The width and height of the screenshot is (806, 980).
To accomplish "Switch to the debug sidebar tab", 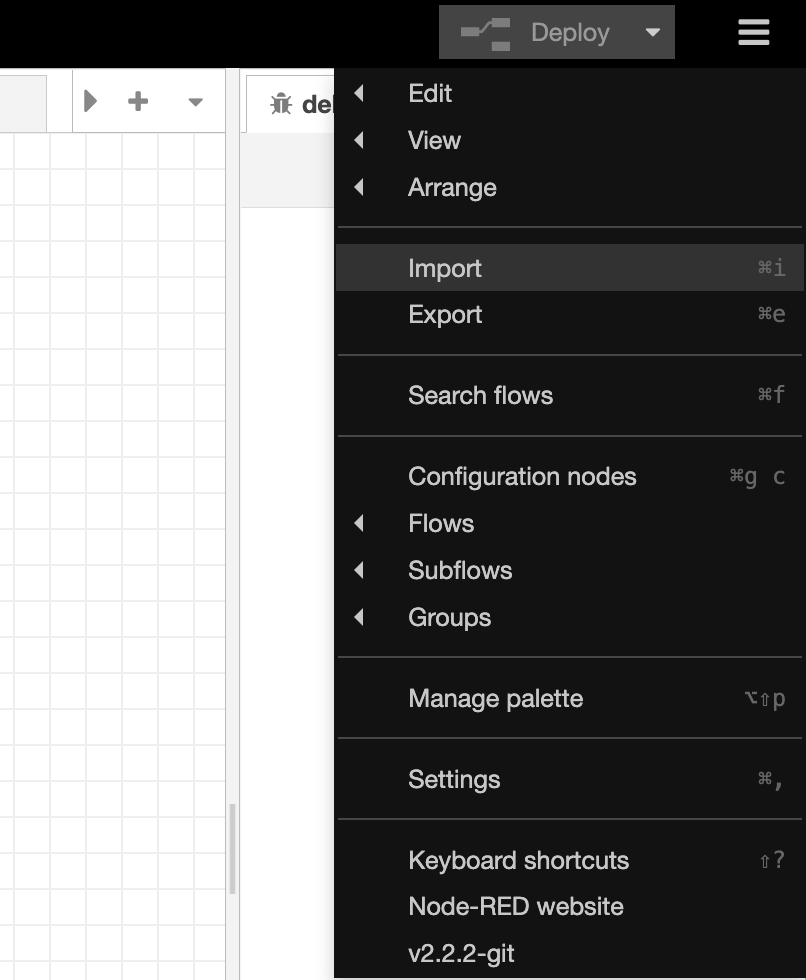I will pyautogui.click(x=292, y=103).
